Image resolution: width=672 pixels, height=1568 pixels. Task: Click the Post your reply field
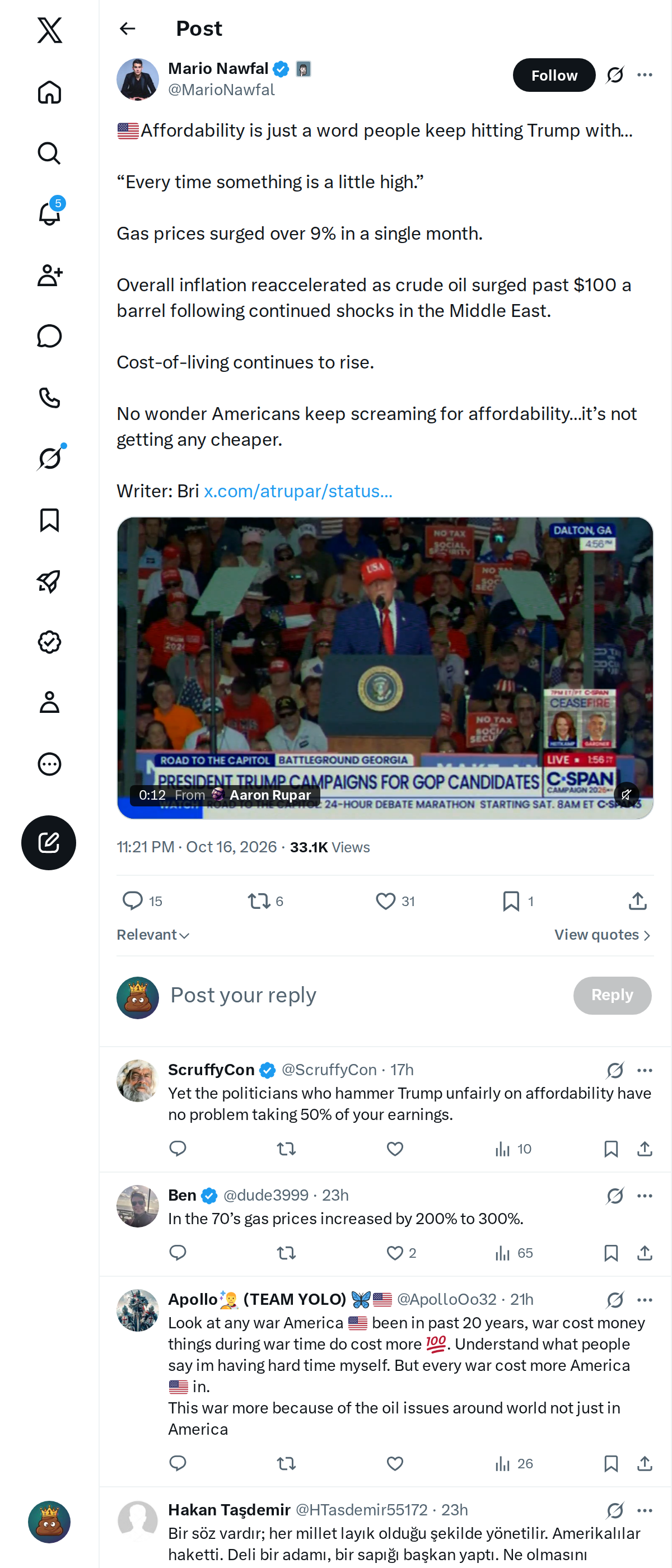pyautogui.click(x=365, y=995)
